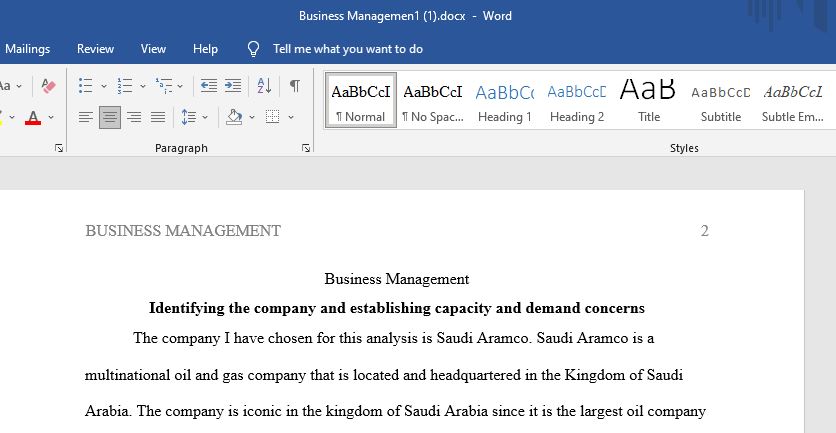The width and height of the screenshot is (836, 433).
Task: Apply the Title style
Action: [649, 100]
